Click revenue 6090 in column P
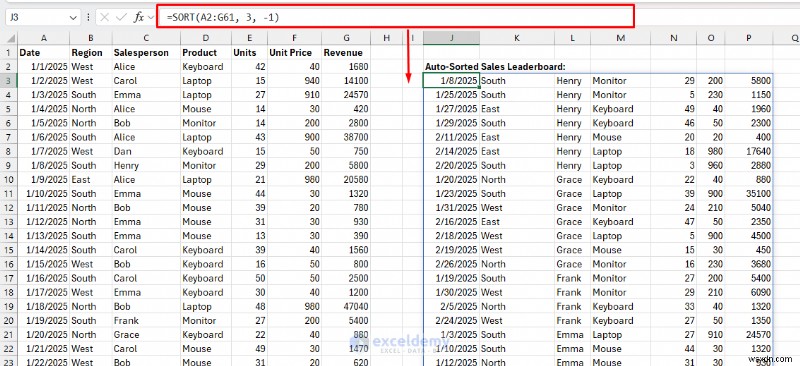The width and height of the screenshot is (800, 366). point(748,292)
